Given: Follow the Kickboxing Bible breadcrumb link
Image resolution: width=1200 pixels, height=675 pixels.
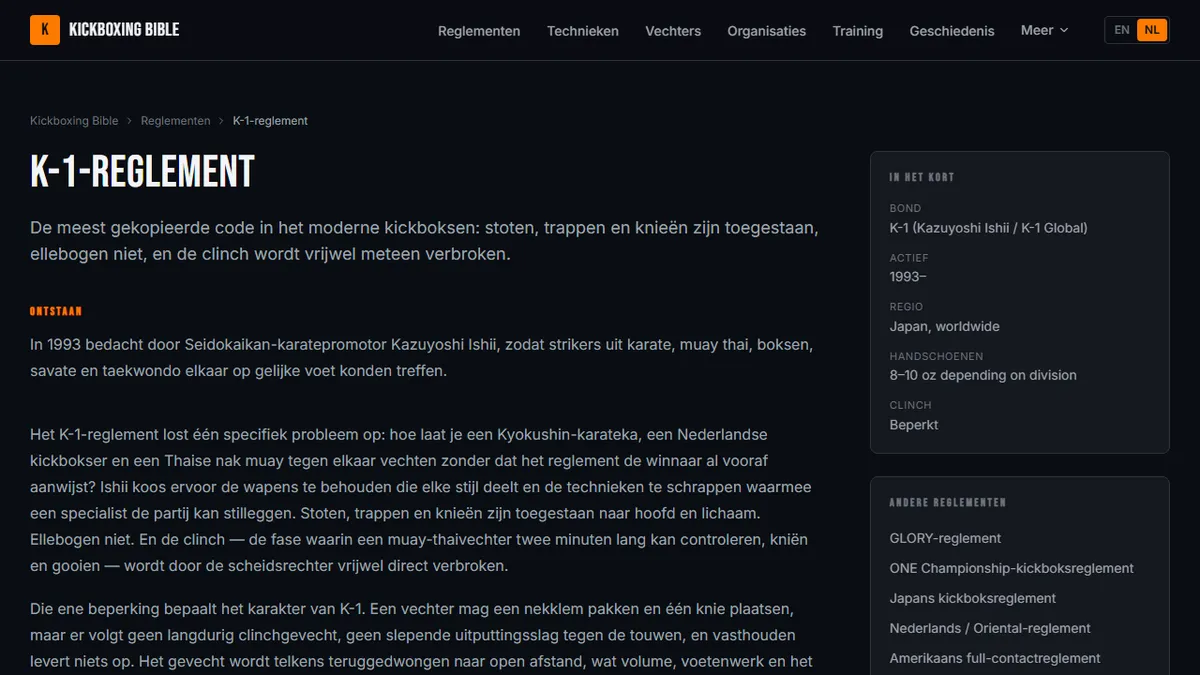Looking at the screenshot, I should [x=74, y=121].
